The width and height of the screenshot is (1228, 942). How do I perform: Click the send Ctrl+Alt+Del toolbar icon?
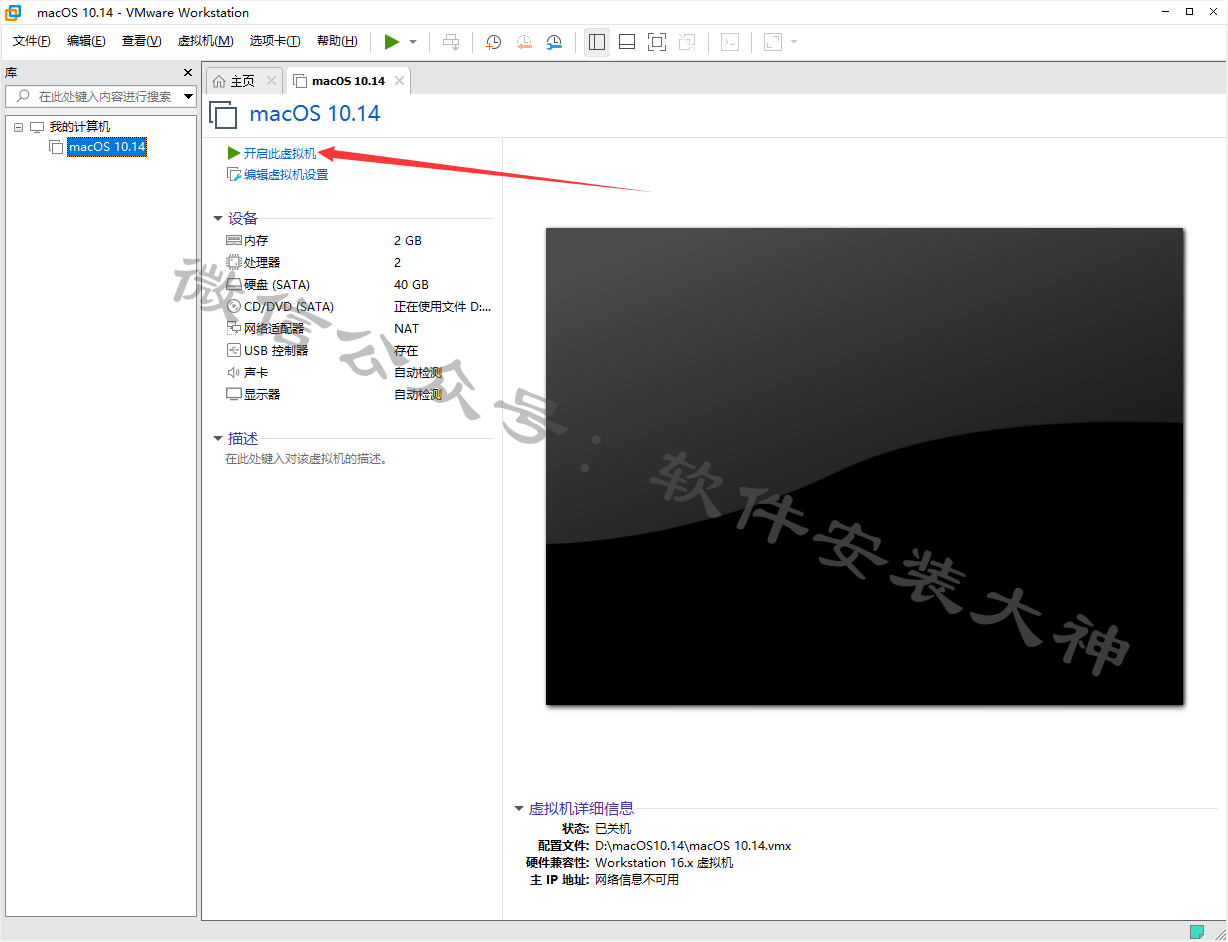pos(452,42)
